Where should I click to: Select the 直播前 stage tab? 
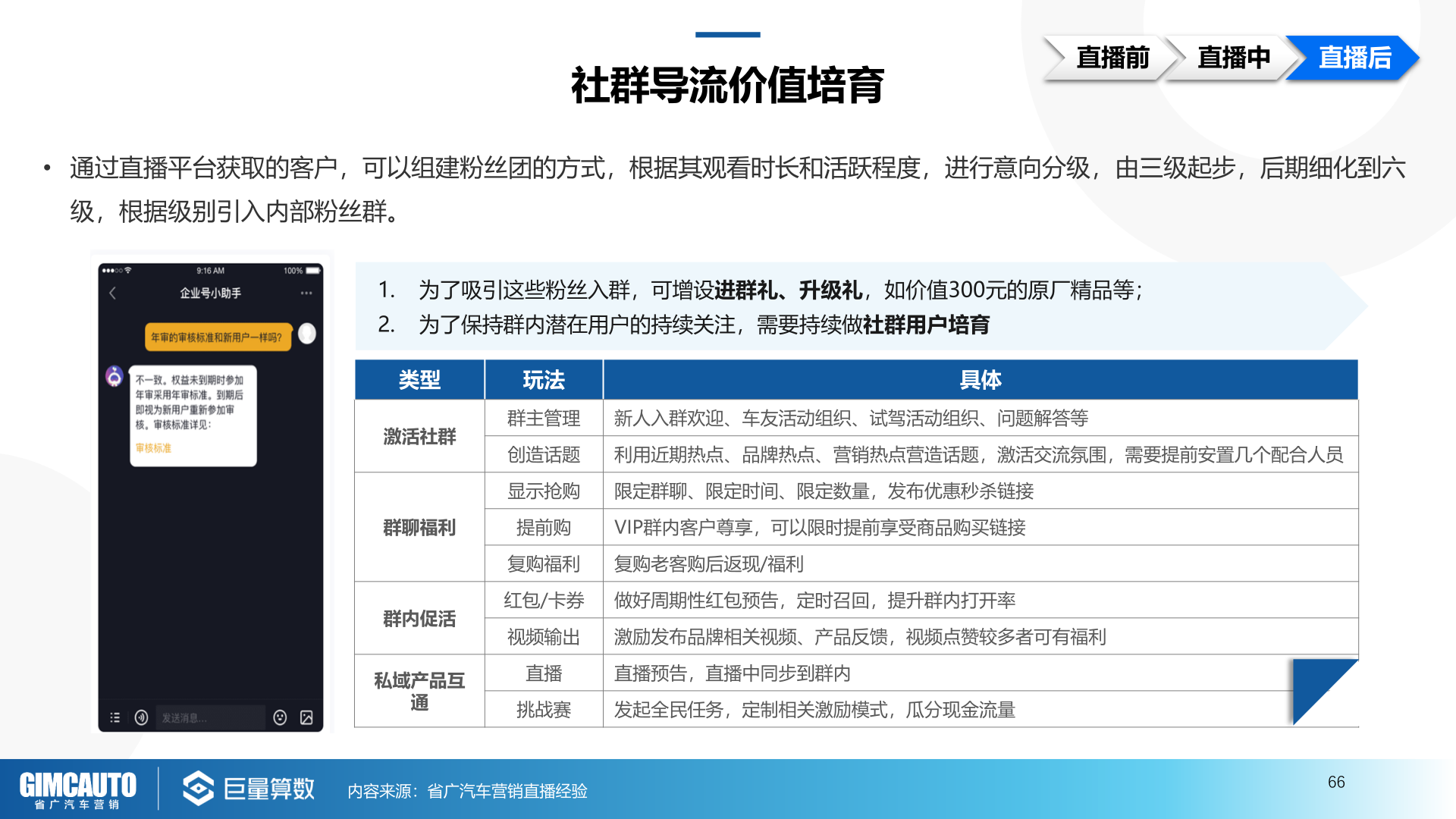click(x=1112, y=58)
